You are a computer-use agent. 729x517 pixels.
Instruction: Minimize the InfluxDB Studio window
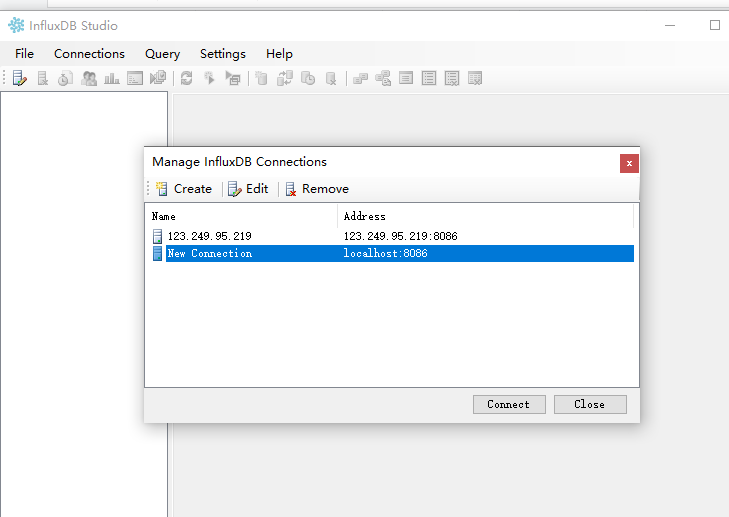pos(670,25)
